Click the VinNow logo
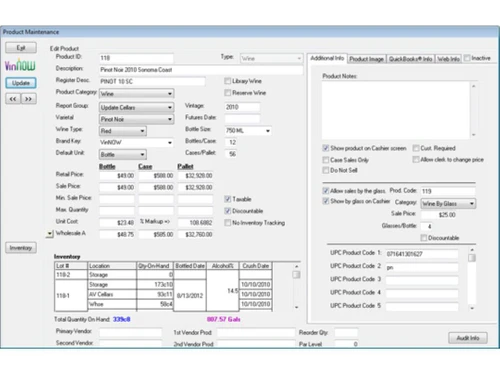 (20, 65)
